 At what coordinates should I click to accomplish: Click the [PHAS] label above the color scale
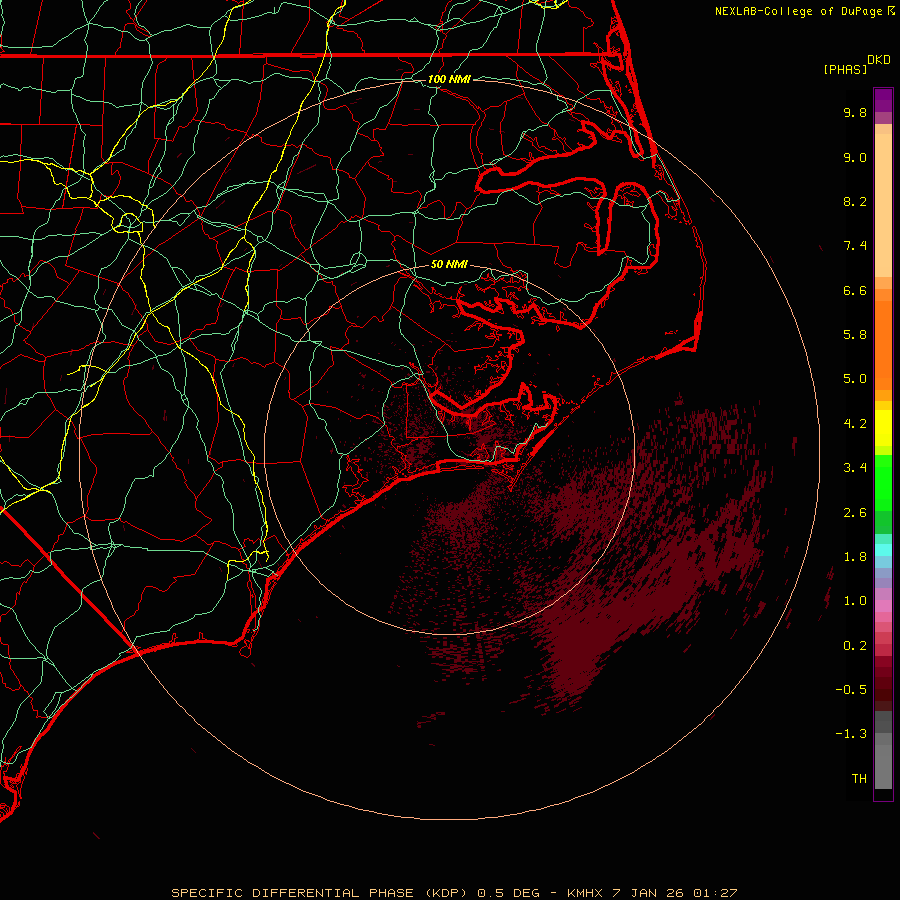[x=845, y=70]
